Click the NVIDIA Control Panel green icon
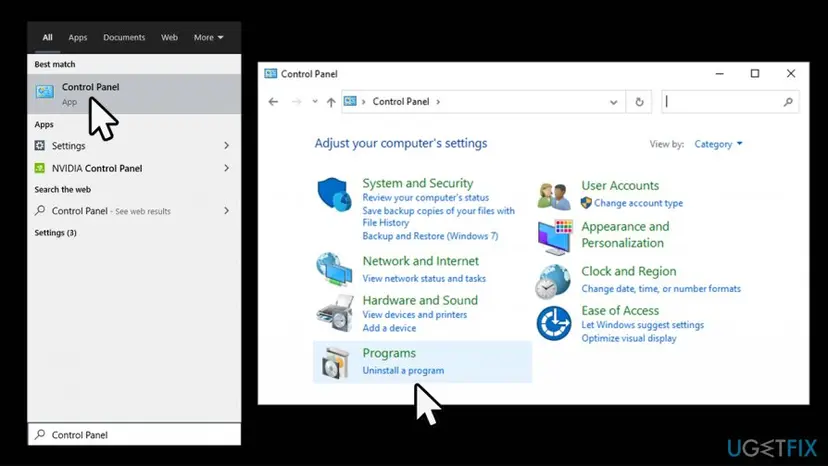This screenshot has width=828, height=467. click(x=40, y=168)
